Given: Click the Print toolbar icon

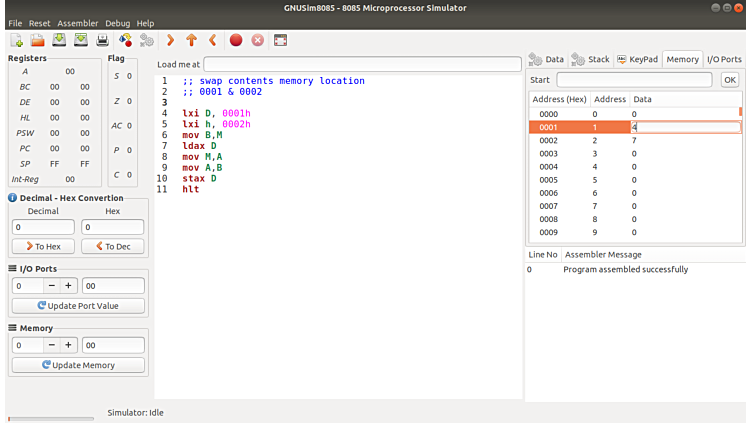Looking at the screenshot, I should [x=102, y=40].
